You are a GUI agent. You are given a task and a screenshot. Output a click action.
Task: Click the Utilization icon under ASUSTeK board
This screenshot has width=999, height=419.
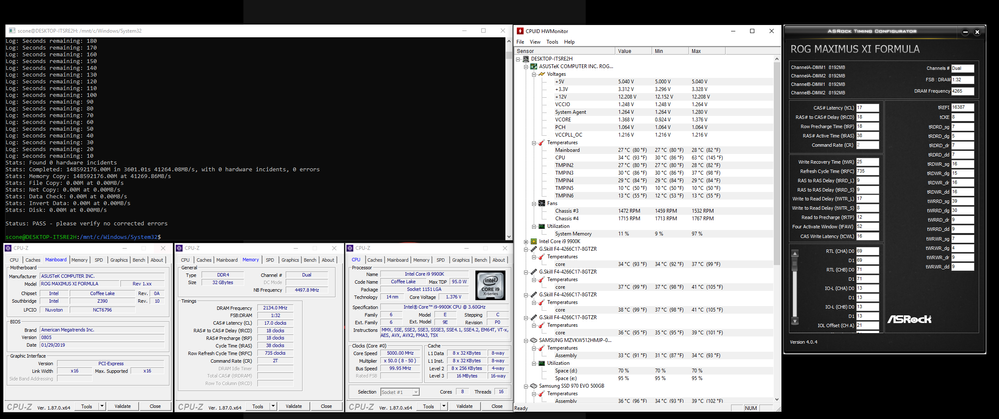pos(542,226)
